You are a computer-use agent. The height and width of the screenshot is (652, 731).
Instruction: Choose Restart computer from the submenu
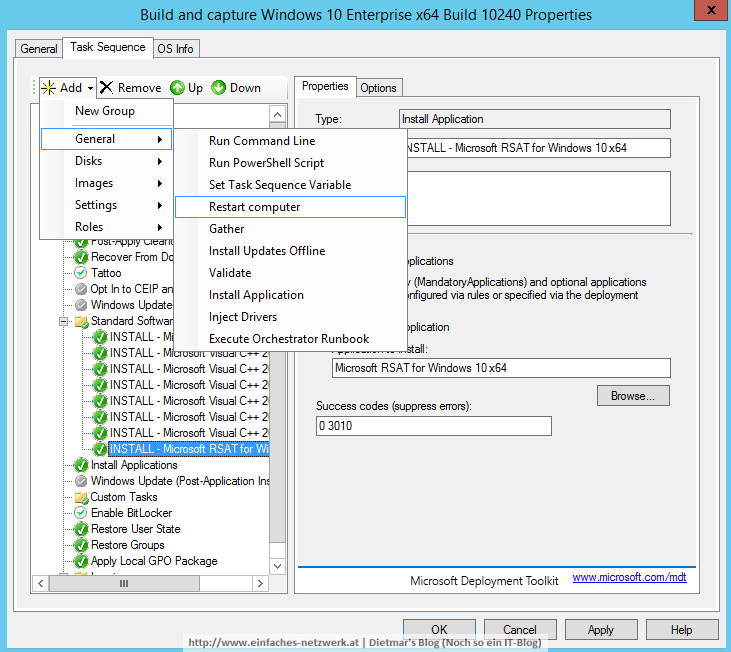[290, 207]
